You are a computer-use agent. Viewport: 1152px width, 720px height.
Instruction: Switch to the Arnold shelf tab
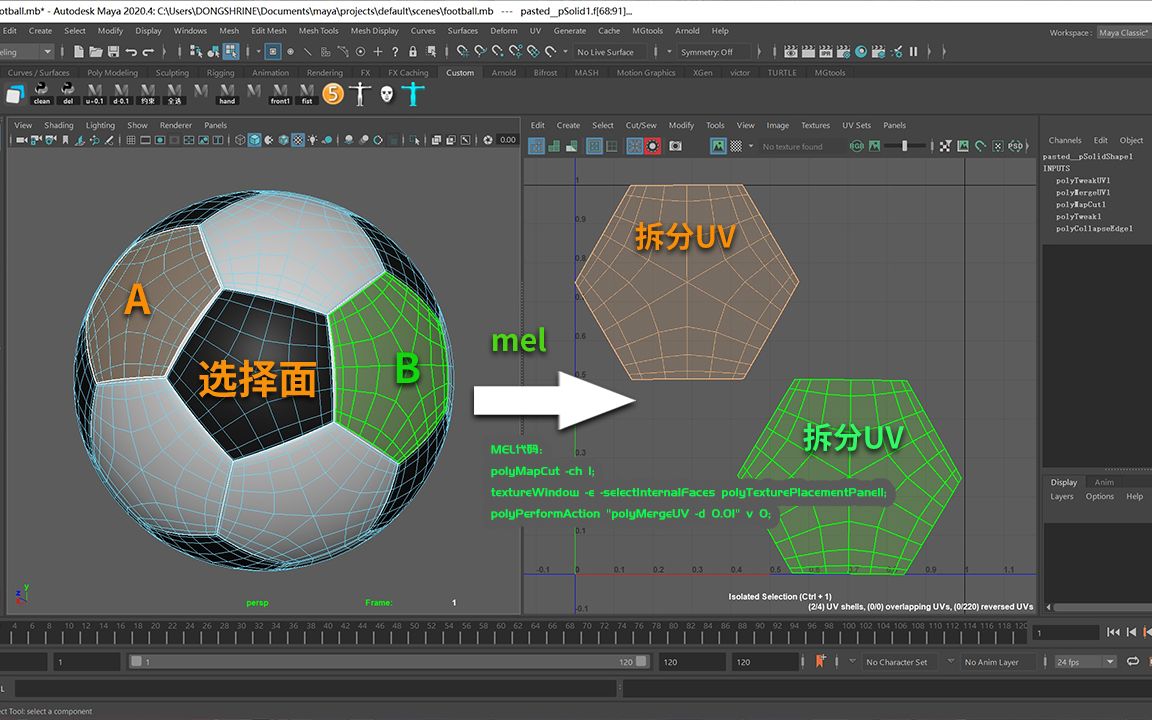tap(503, 72)
